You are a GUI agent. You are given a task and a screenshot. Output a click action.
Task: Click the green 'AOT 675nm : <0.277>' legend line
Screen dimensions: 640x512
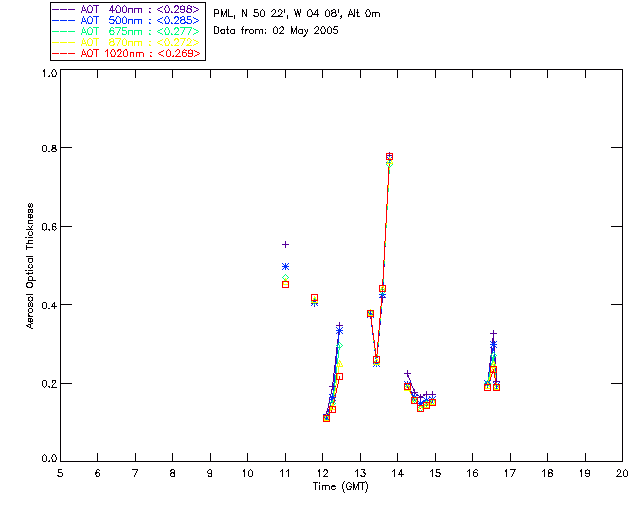127,31
